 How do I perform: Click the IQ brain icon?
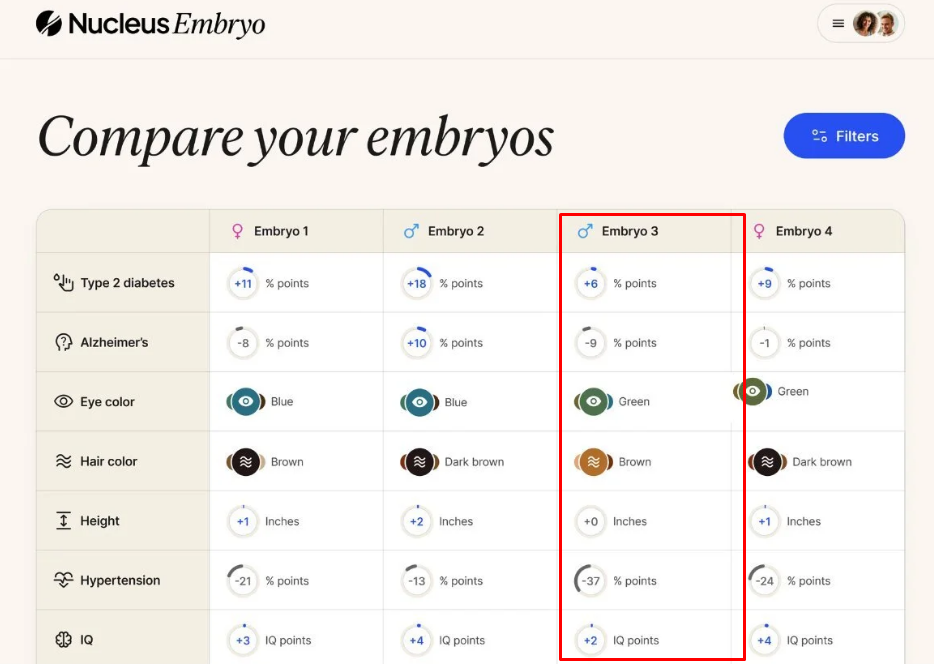(x=63, y=640)
